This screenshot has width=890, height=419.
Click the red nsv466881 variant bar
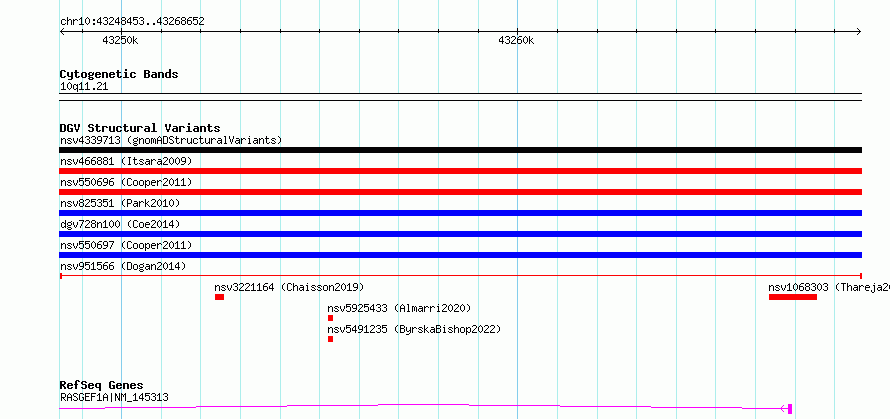460,171
